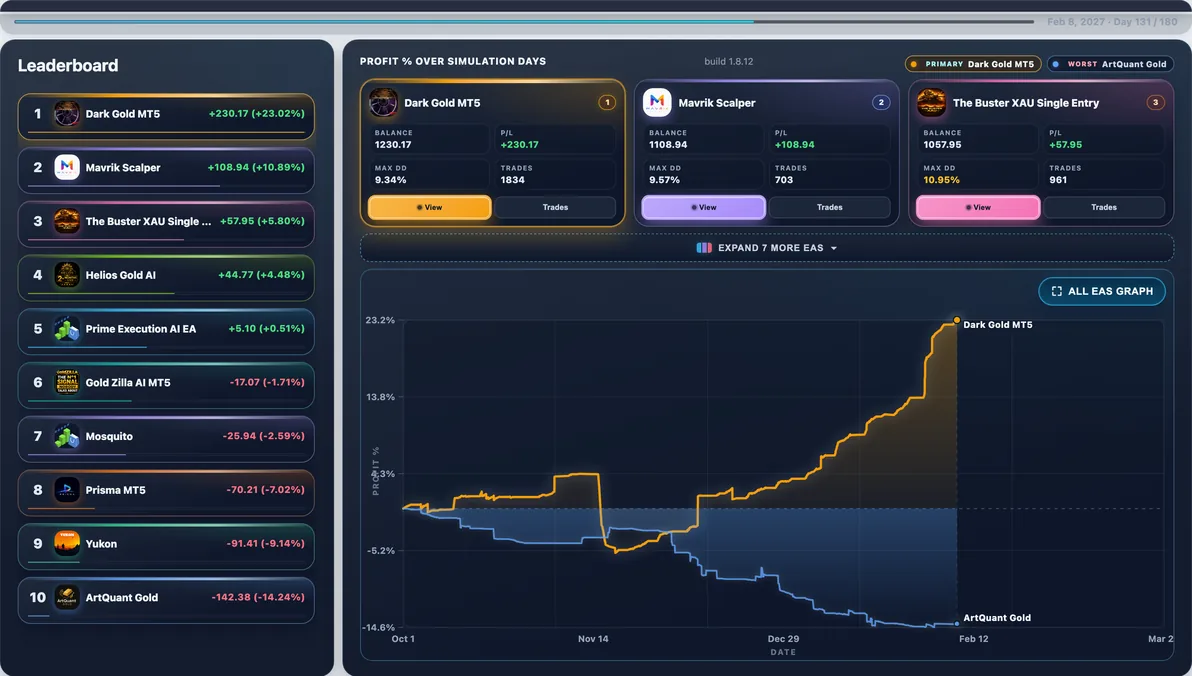Click the Trades 961 value

(1058, 180)
